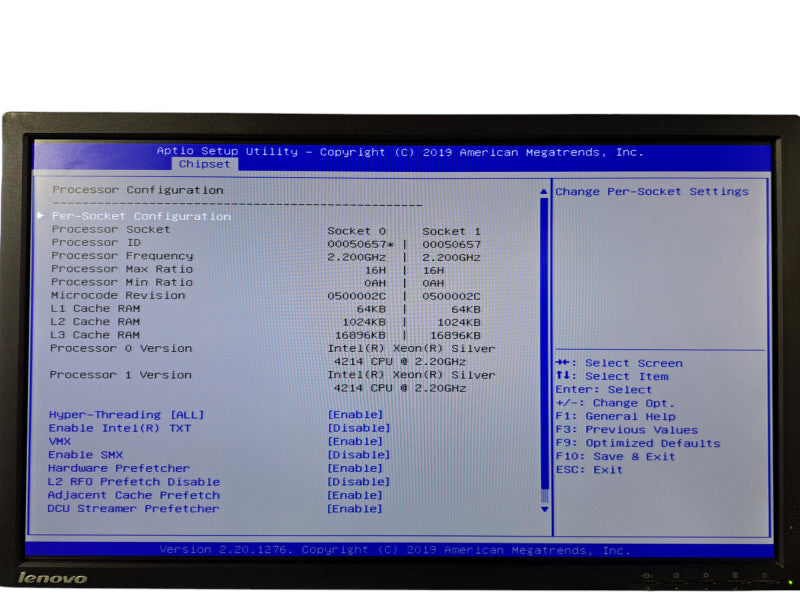
Task: Click Socket 0 L3 cache value 16896KB
Action: click(360, 335)
